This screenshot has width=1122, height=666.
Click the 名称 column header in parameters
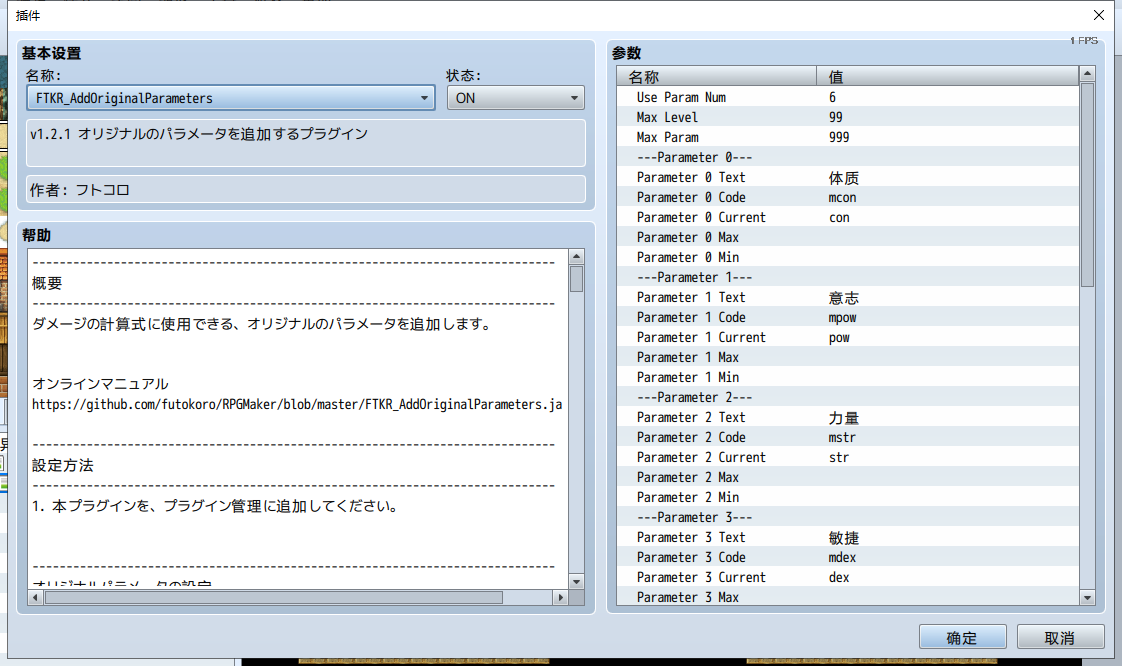point(716,77)
